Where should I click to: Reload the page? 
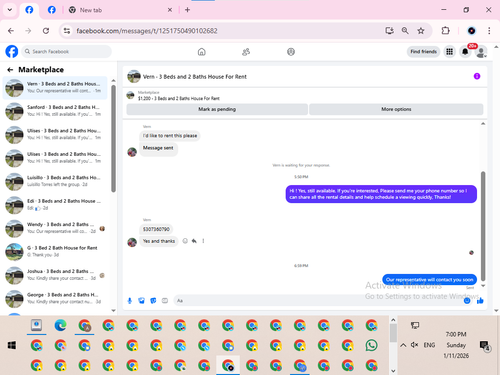46,31
